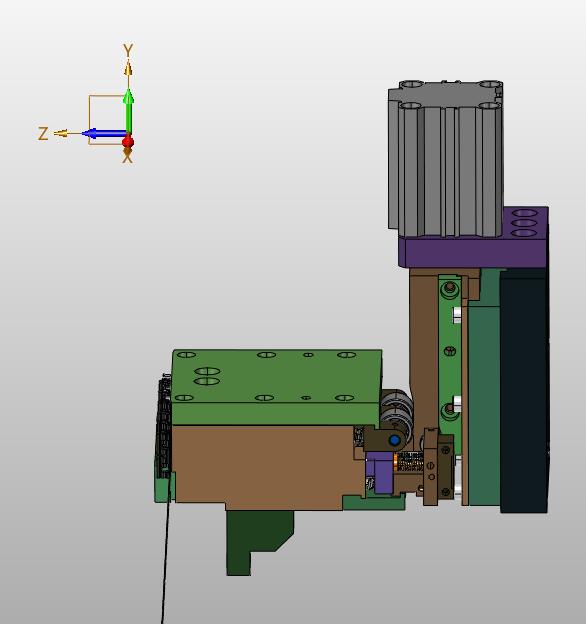Click the red X-axis origin ball
This screenshot has height=624, width=586.
(x=128, y=141)
